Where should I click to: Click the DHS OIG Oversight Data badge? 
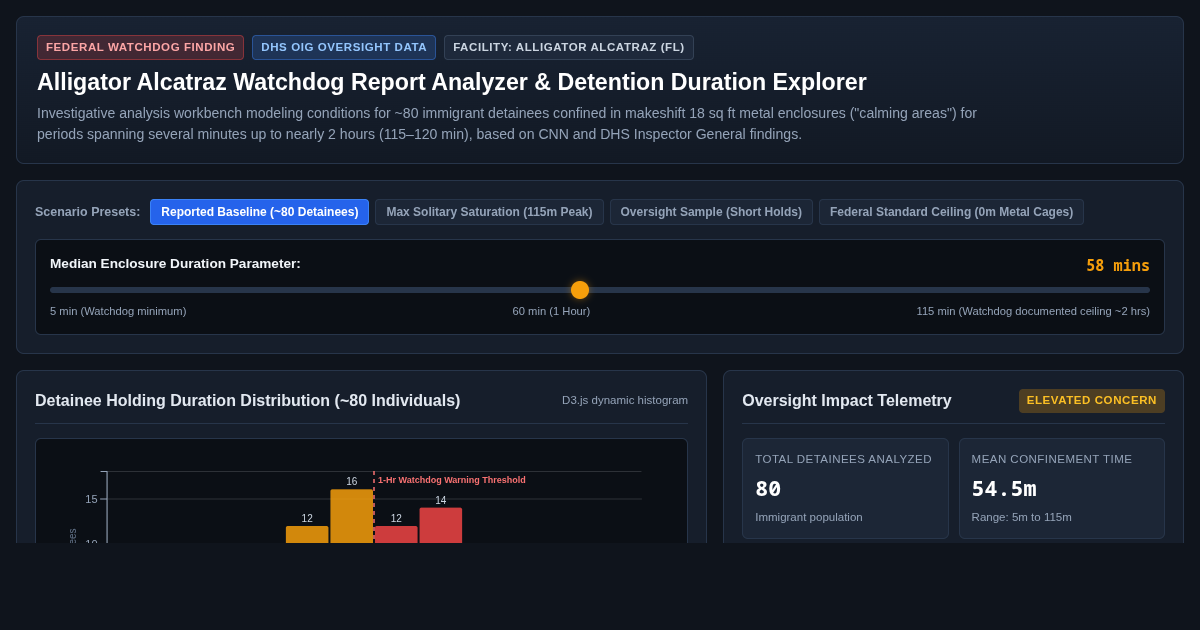coord(344,47)
